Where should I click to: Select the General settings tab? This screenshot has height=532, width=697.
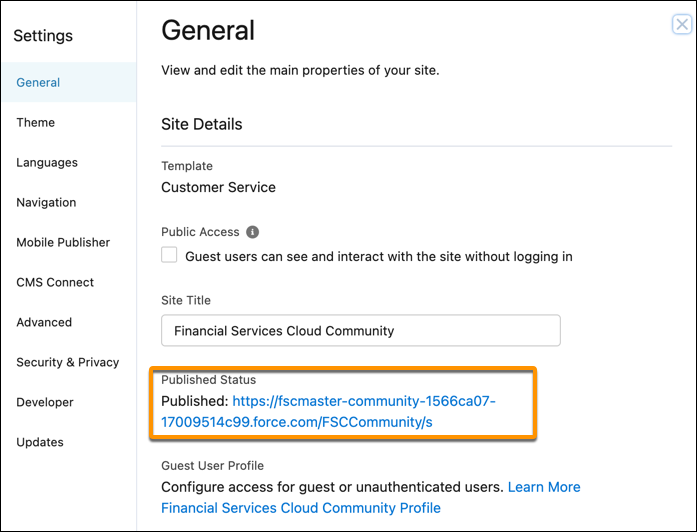click(69, 82)
